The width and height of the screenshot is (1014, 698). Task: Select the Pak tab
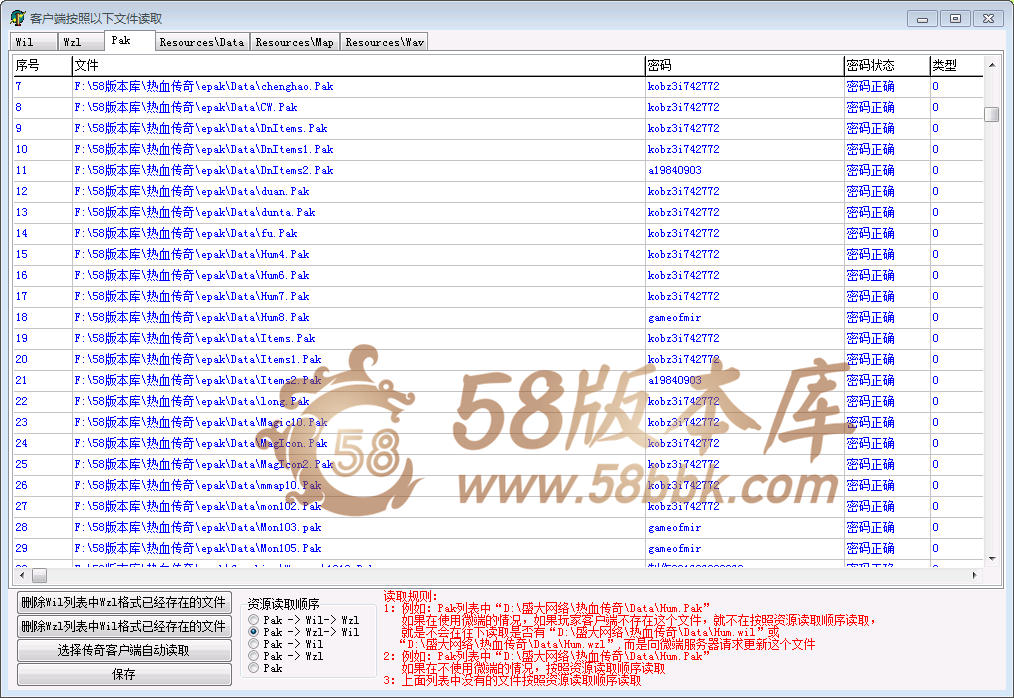coord(129,40)
